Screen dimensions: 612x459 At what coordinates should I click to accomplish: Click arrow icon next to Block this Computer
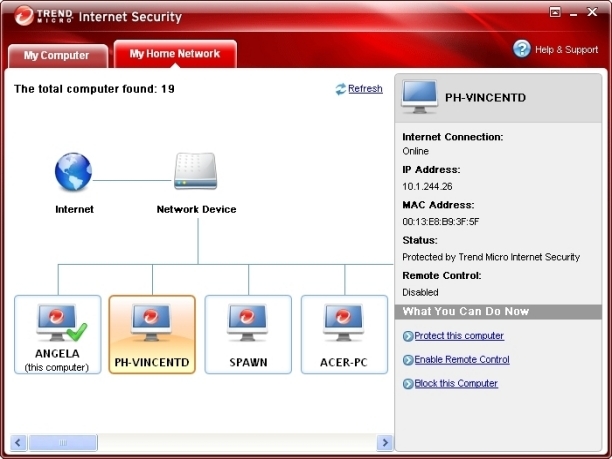(x=408, y=384)
